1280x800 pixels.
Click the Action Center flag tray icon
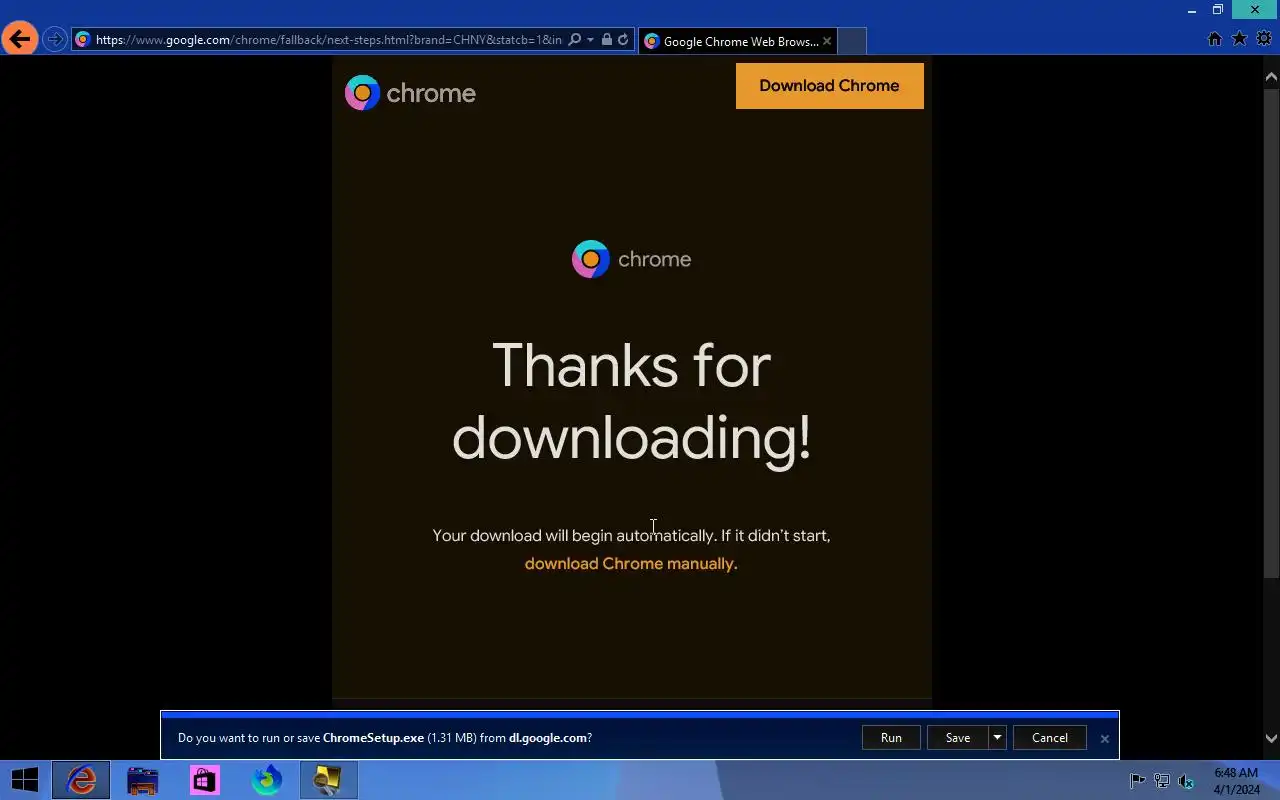tap(1137, 781)
